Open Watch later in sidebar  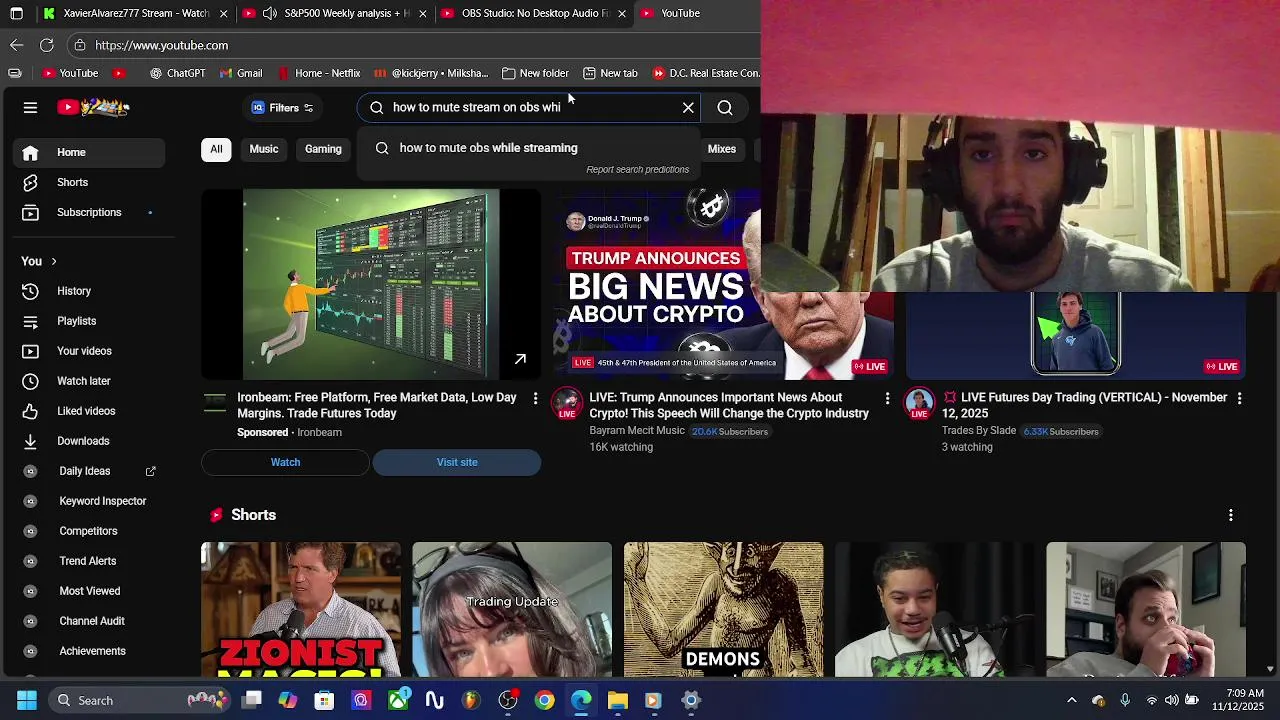(88, 381)
